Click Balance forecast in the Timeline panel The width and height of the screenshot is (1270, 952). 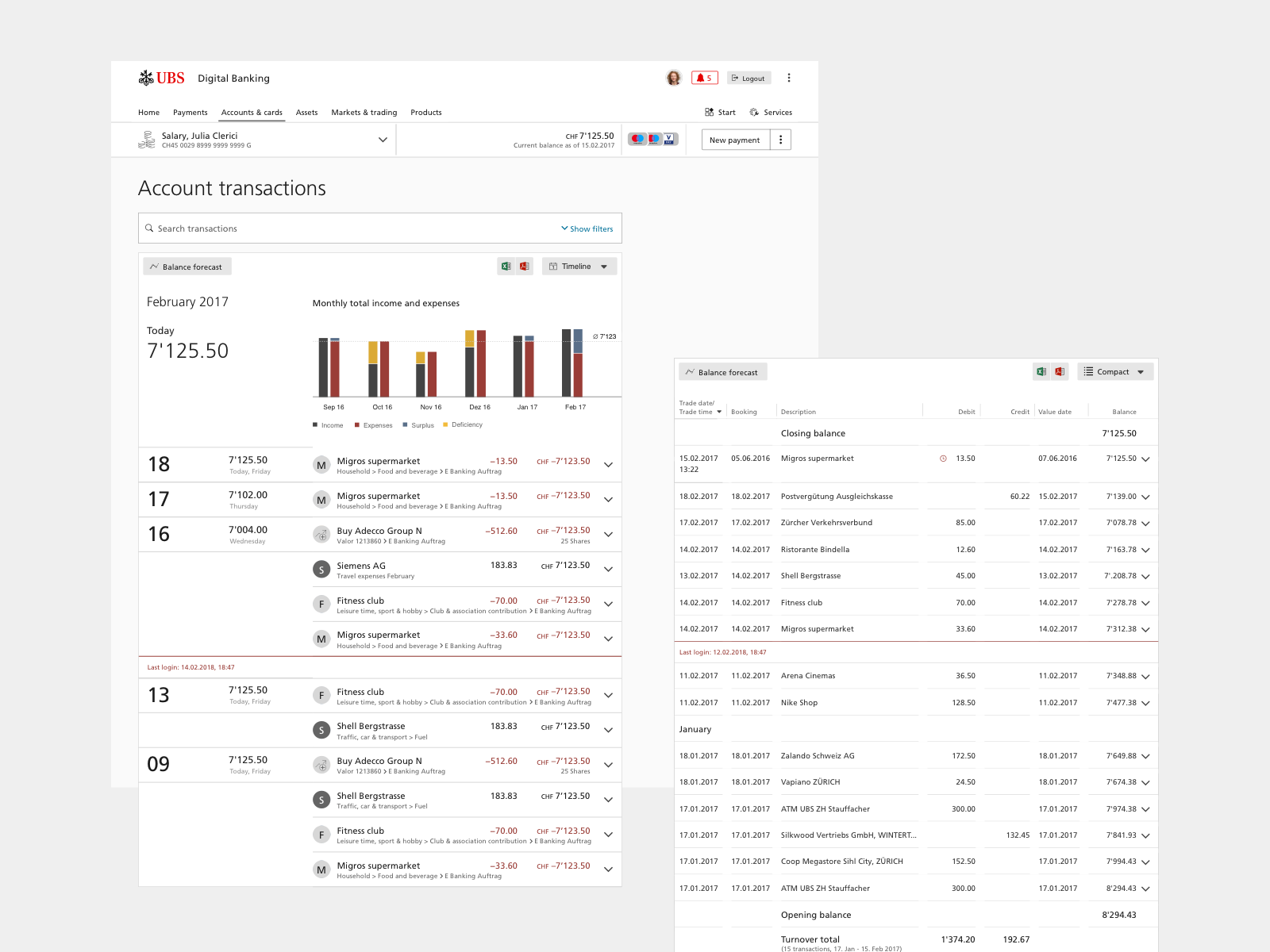(187, 267)
